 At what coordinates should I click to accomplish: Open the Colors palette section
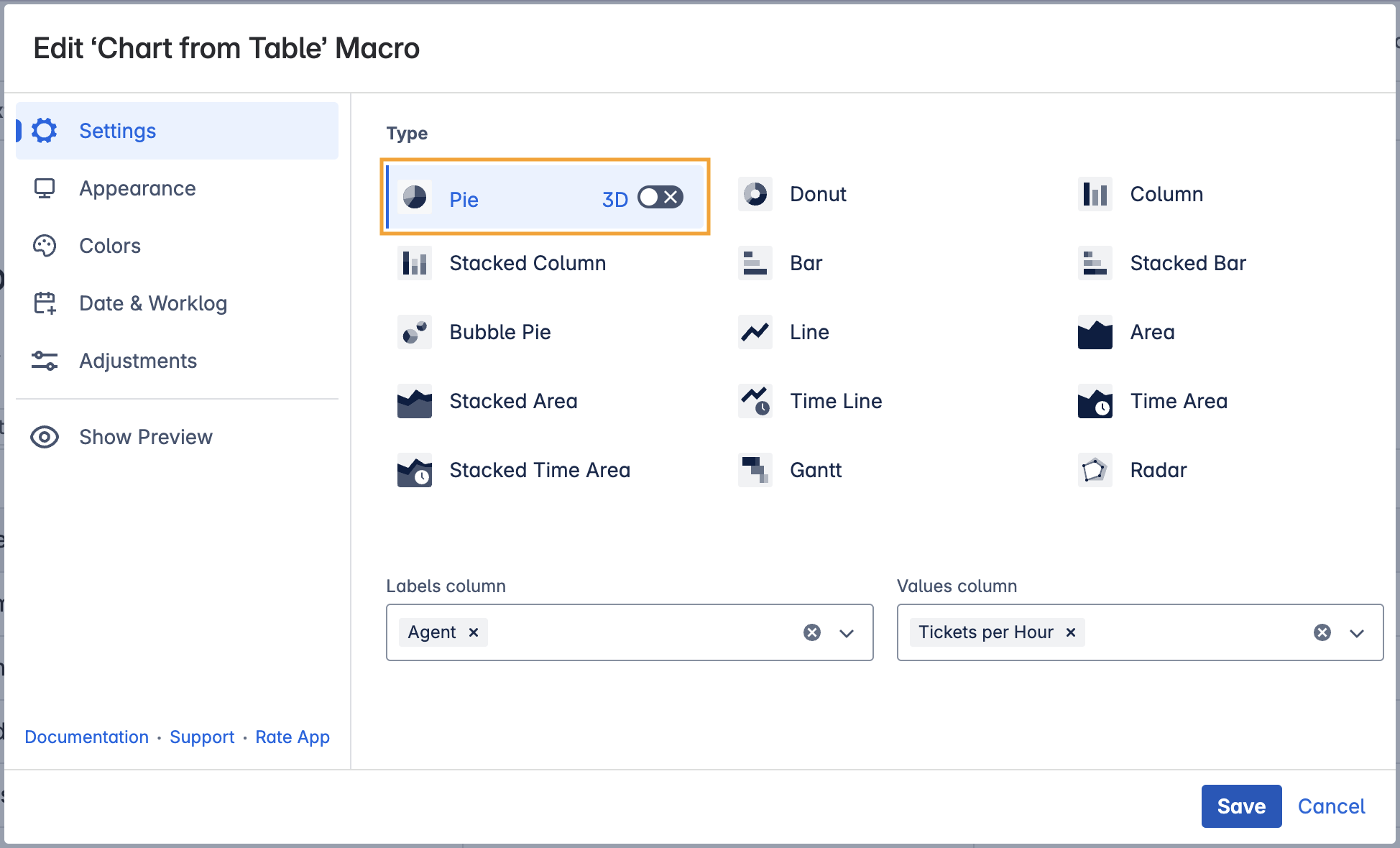[x=109, y=246]
